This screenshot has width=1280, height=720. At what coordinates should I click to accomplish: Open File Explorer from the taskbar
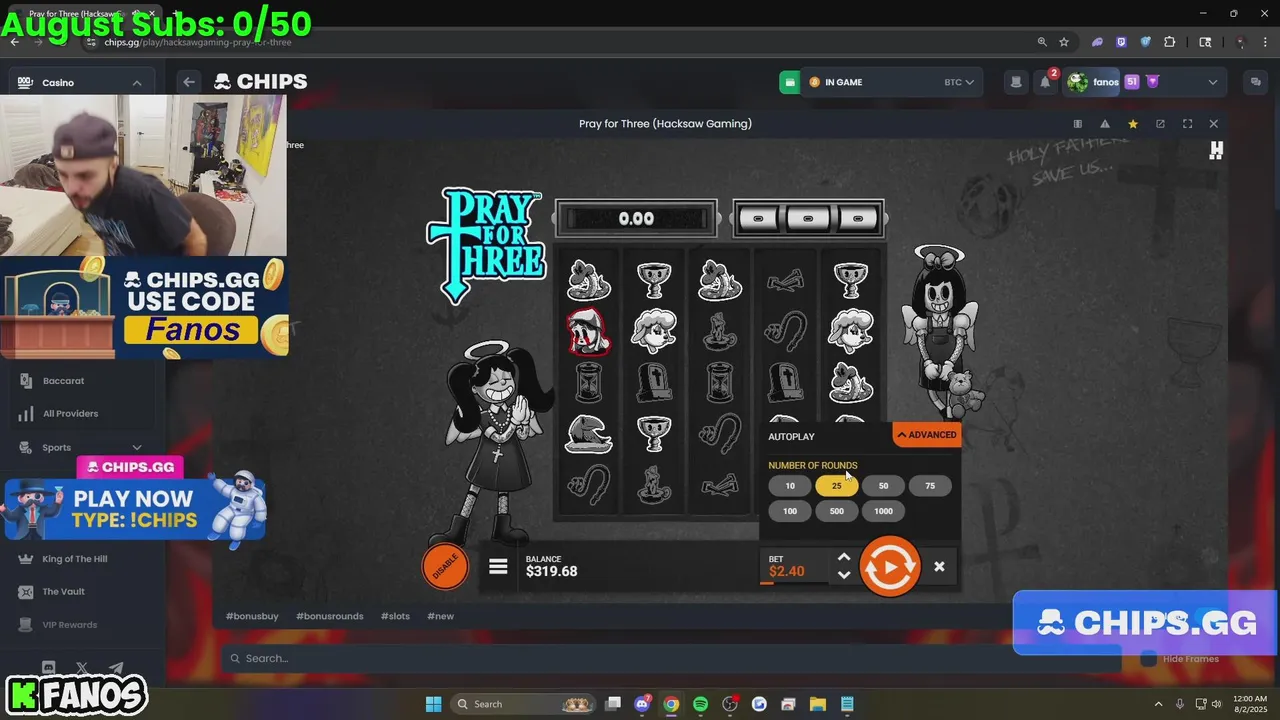[817, 704]
